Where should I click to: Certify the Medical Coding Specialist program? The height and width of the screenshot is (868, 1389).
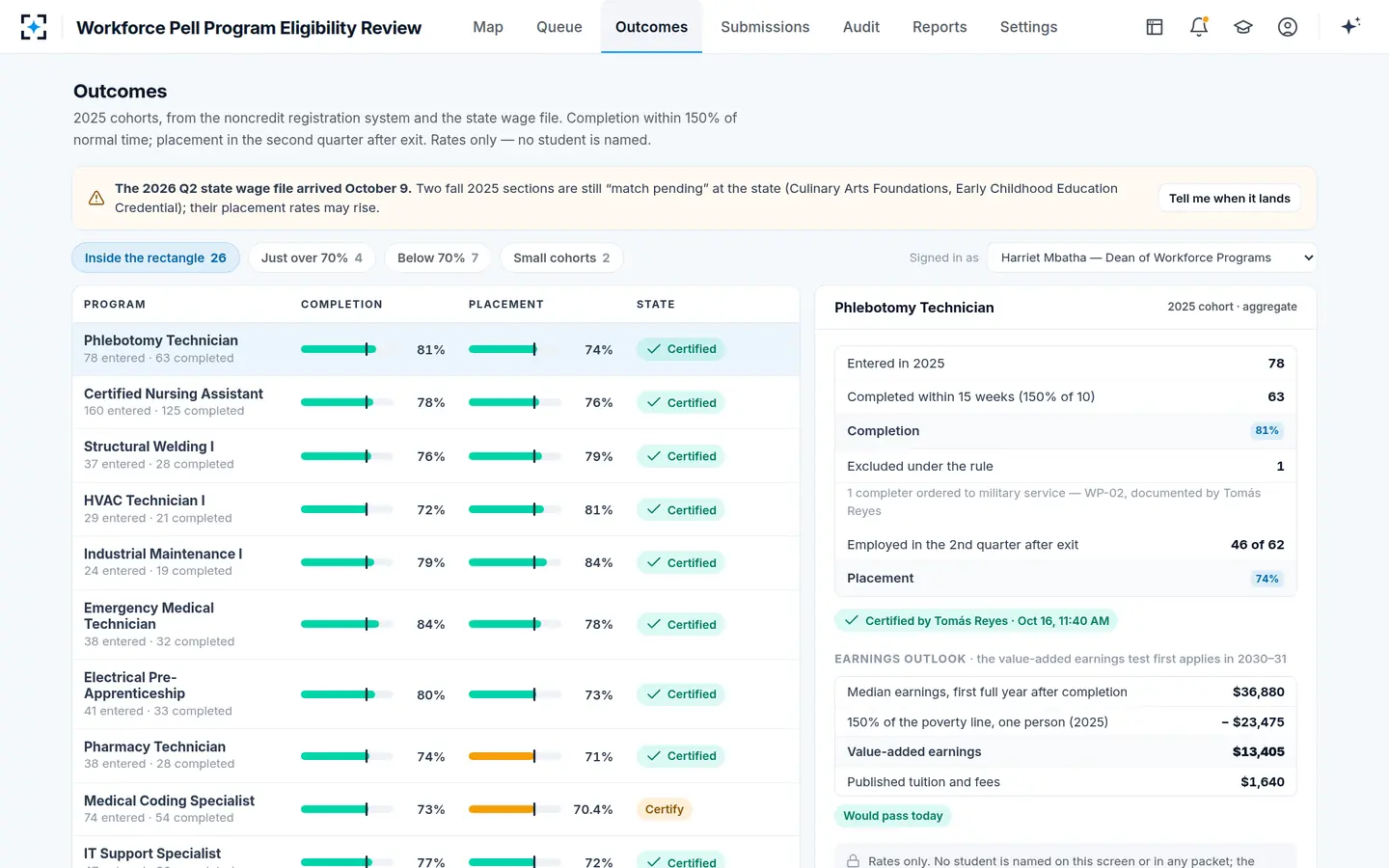(664, 809)
